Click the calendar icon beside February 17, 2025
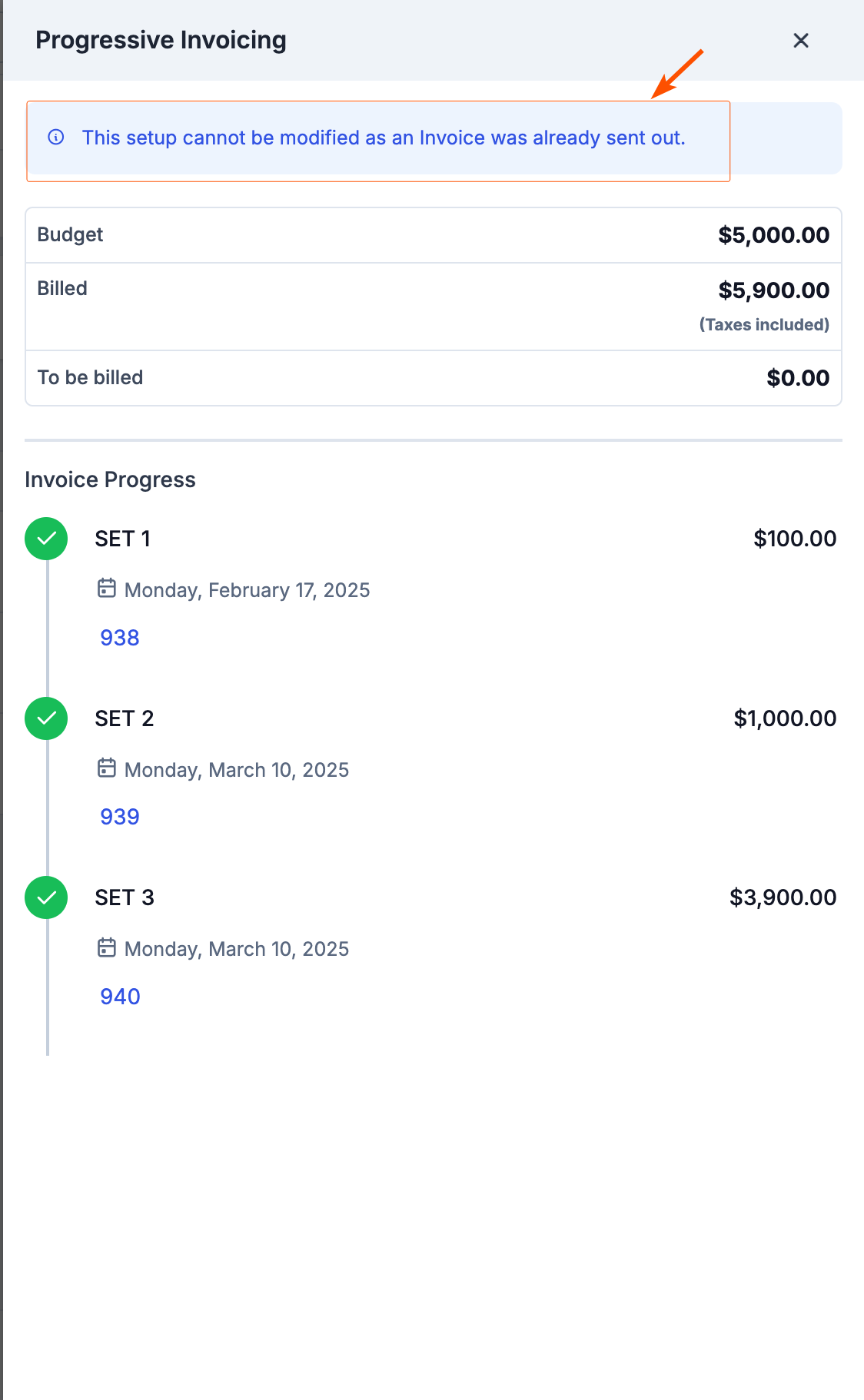This screenshot has width=864, height=1400. click(107, 589)
